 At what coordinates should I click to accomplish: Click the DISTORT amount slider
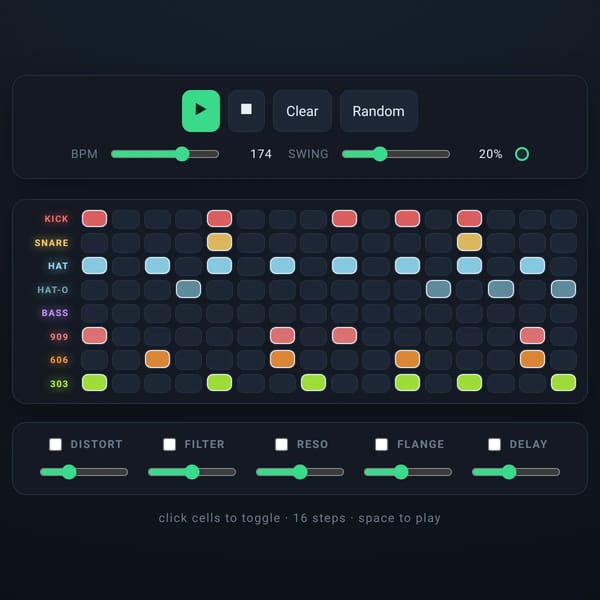84,472
